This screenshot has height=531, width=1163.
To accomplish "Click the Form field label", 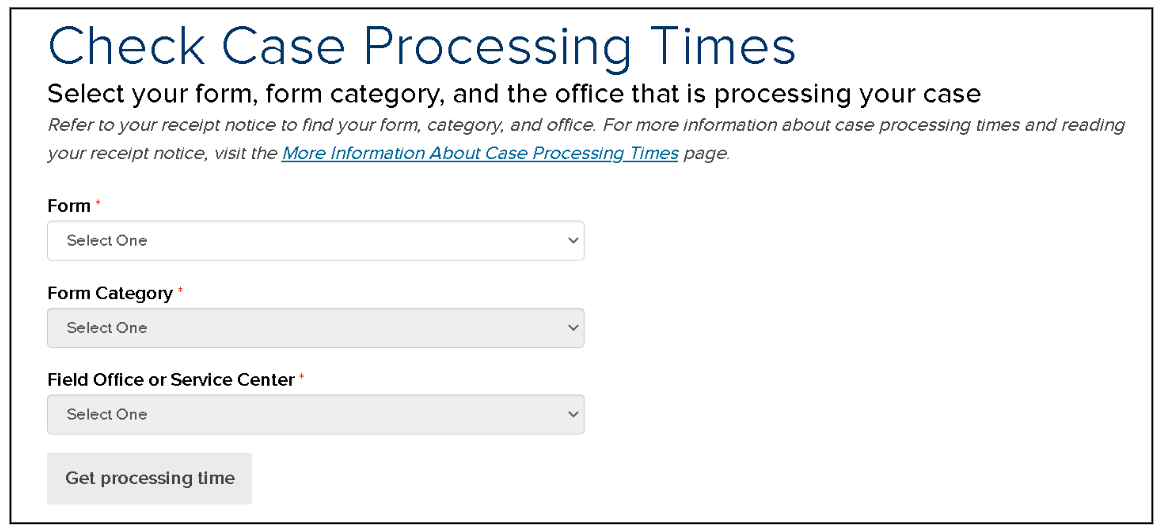I will coord(69,206).
